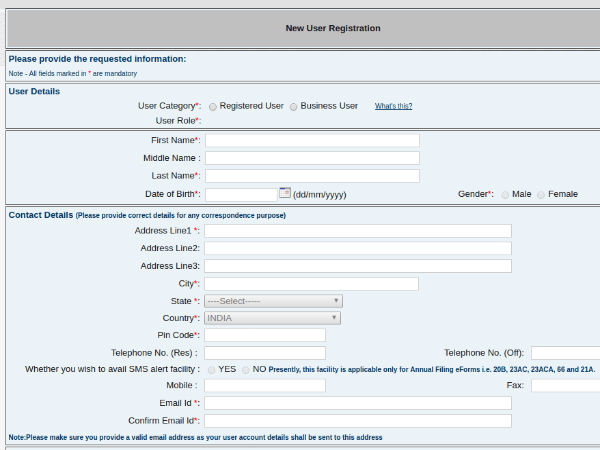The width and height of the screenshot is (600, 450).
Task: Click the Confirm Email Id field
Action: point(358,421)
